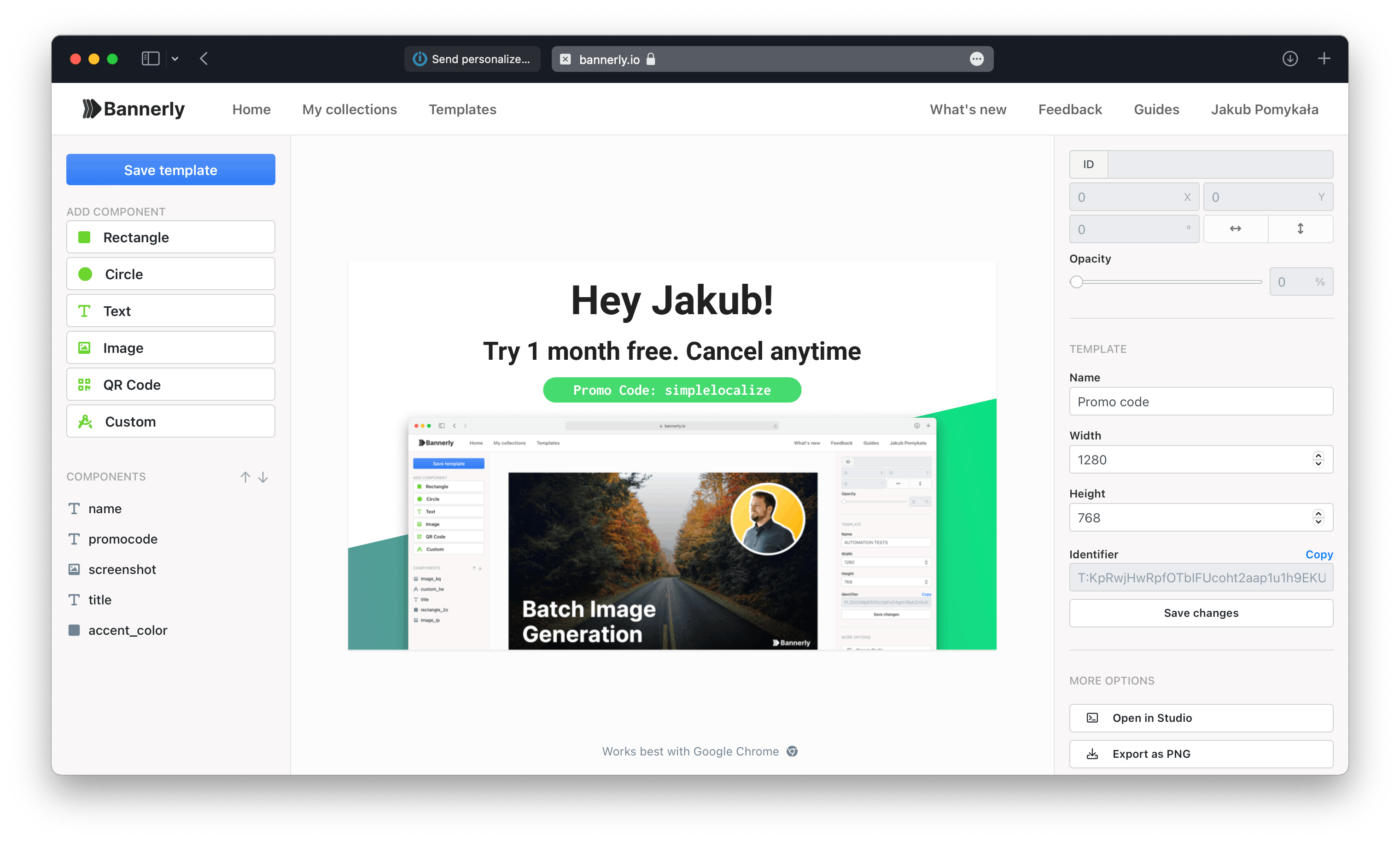
Task: Click the Custom component compass icon
Action: pyautogui.click(x=85, y=421)
